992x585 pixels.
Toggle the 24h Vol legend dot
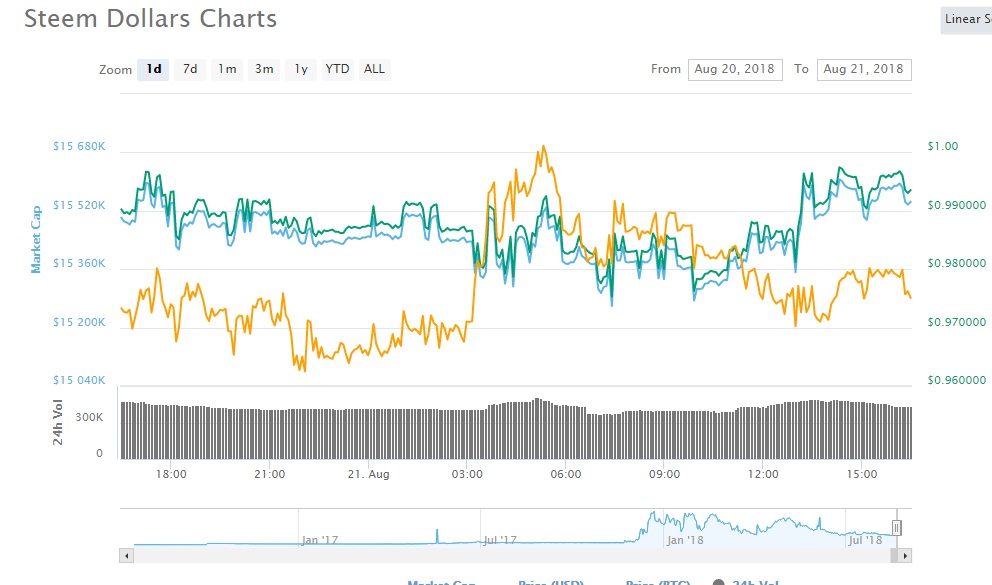click(x=718, y=582)
